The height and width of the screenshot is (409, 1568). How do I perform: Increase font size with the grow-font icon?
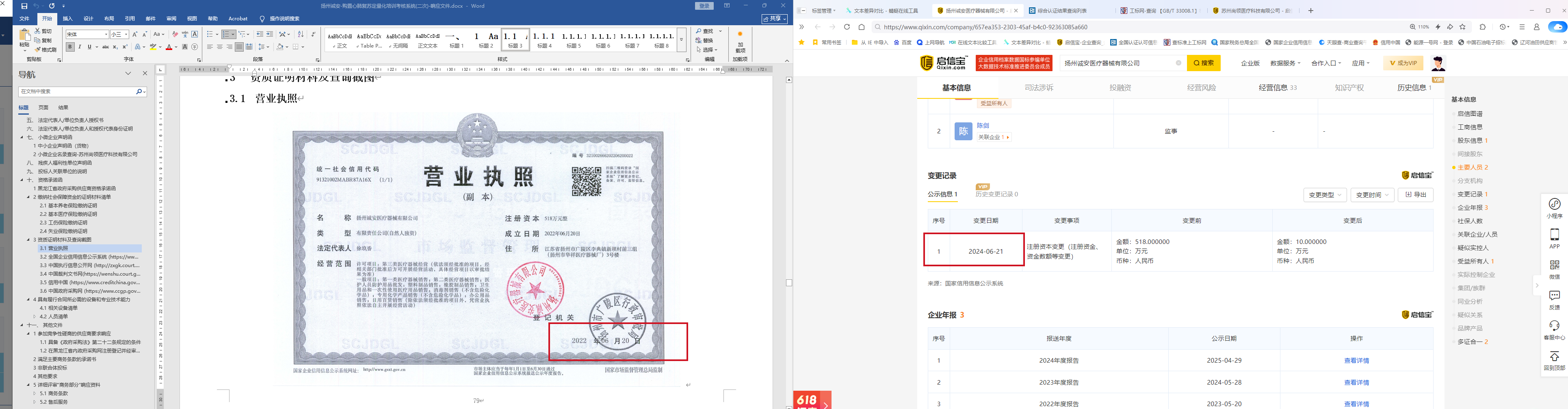click(x=135, y=34)
